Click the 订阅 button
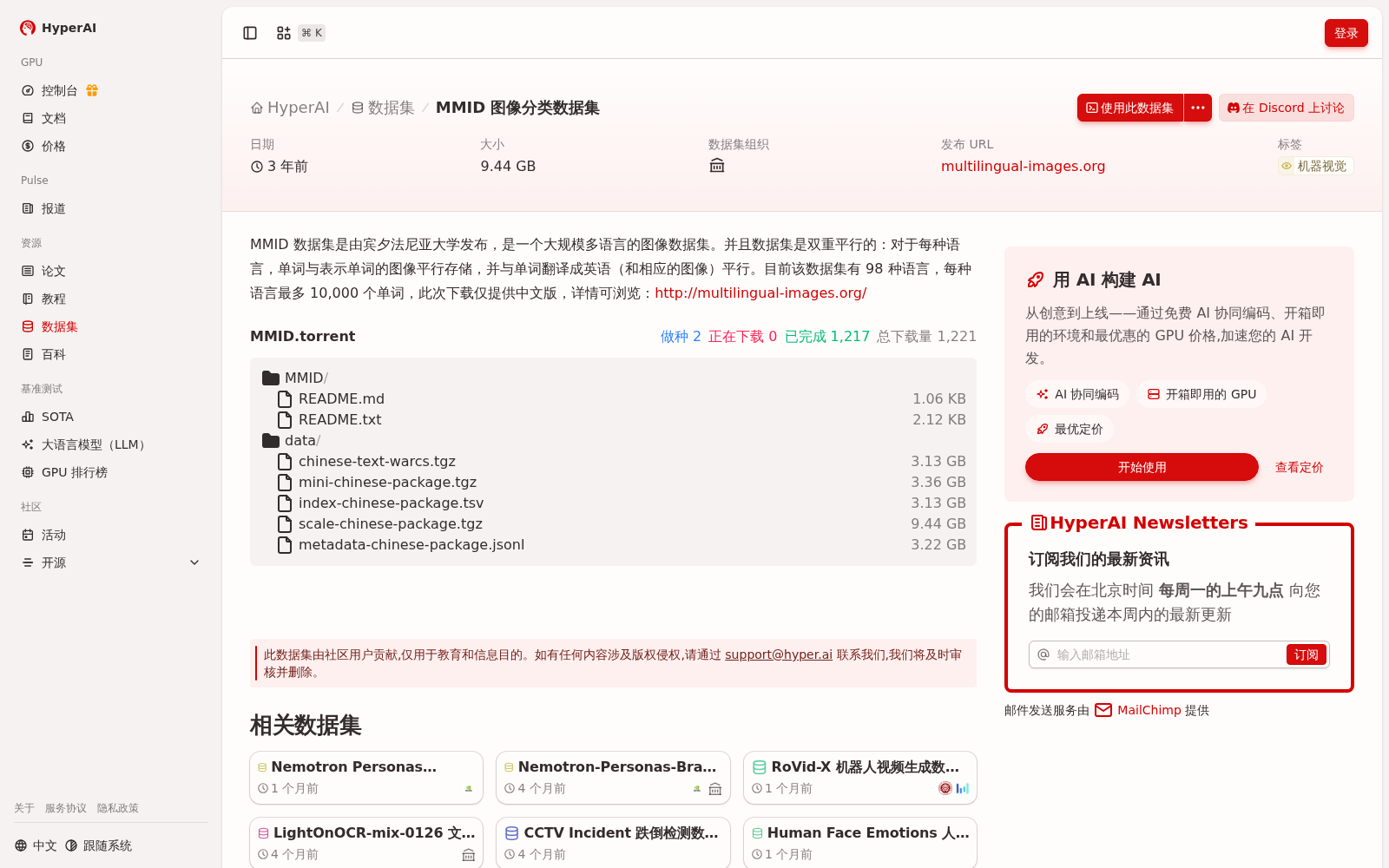The image size is (1389, 868). 1306,654
